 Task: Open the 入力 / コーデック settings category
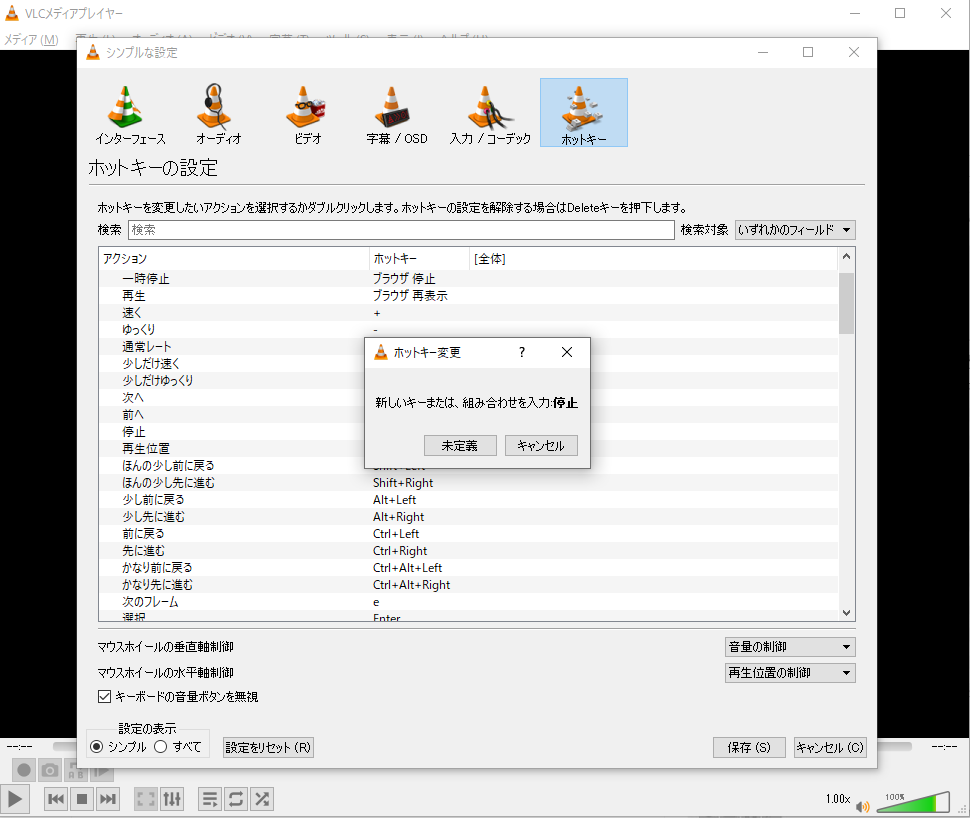click(490, 113)
